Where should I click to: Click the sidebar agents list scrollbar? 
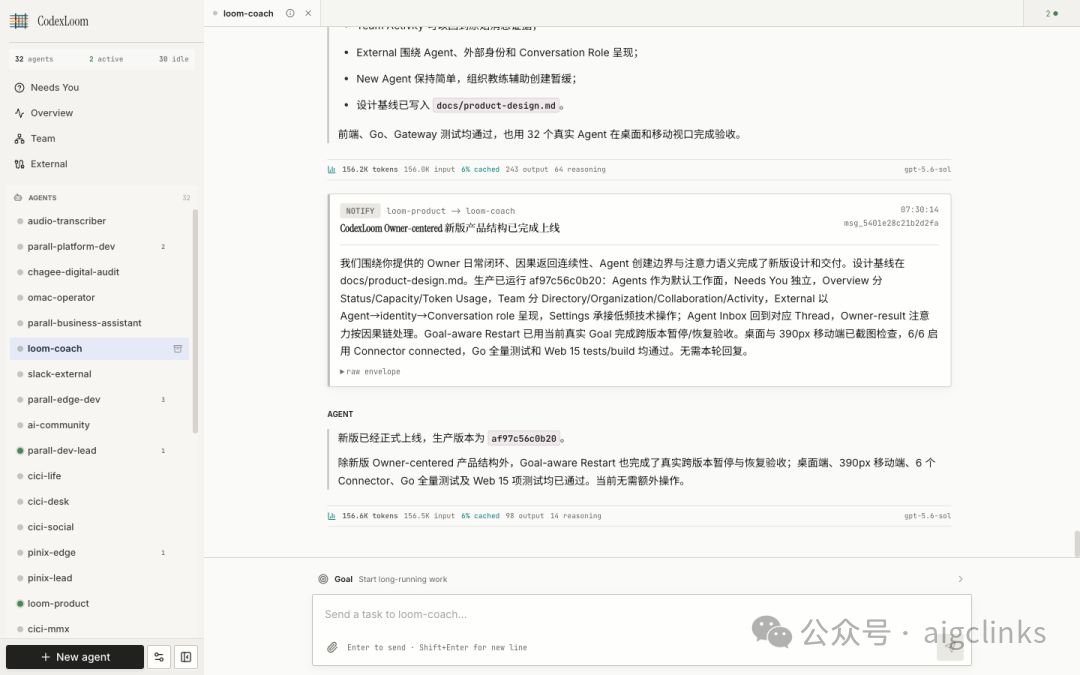tap(195, 322)
